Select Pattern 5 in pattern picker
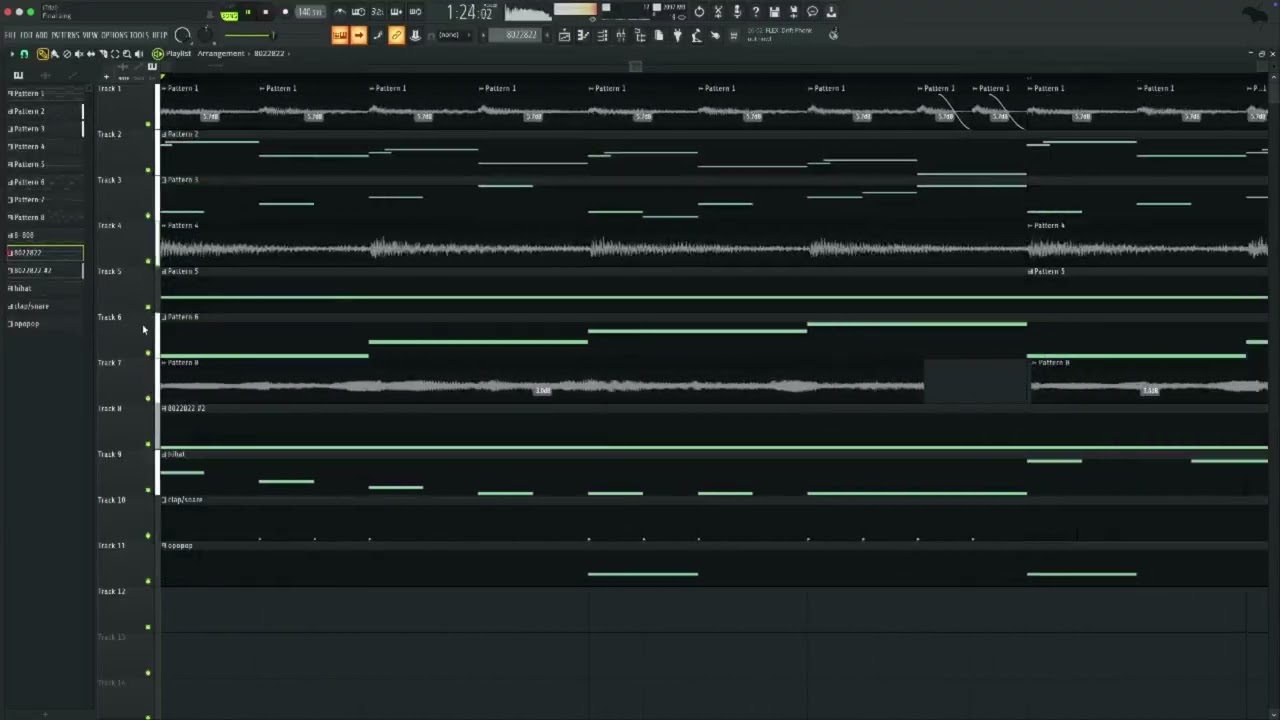The height and width of the screenshot is (720, 1280). 28,164
